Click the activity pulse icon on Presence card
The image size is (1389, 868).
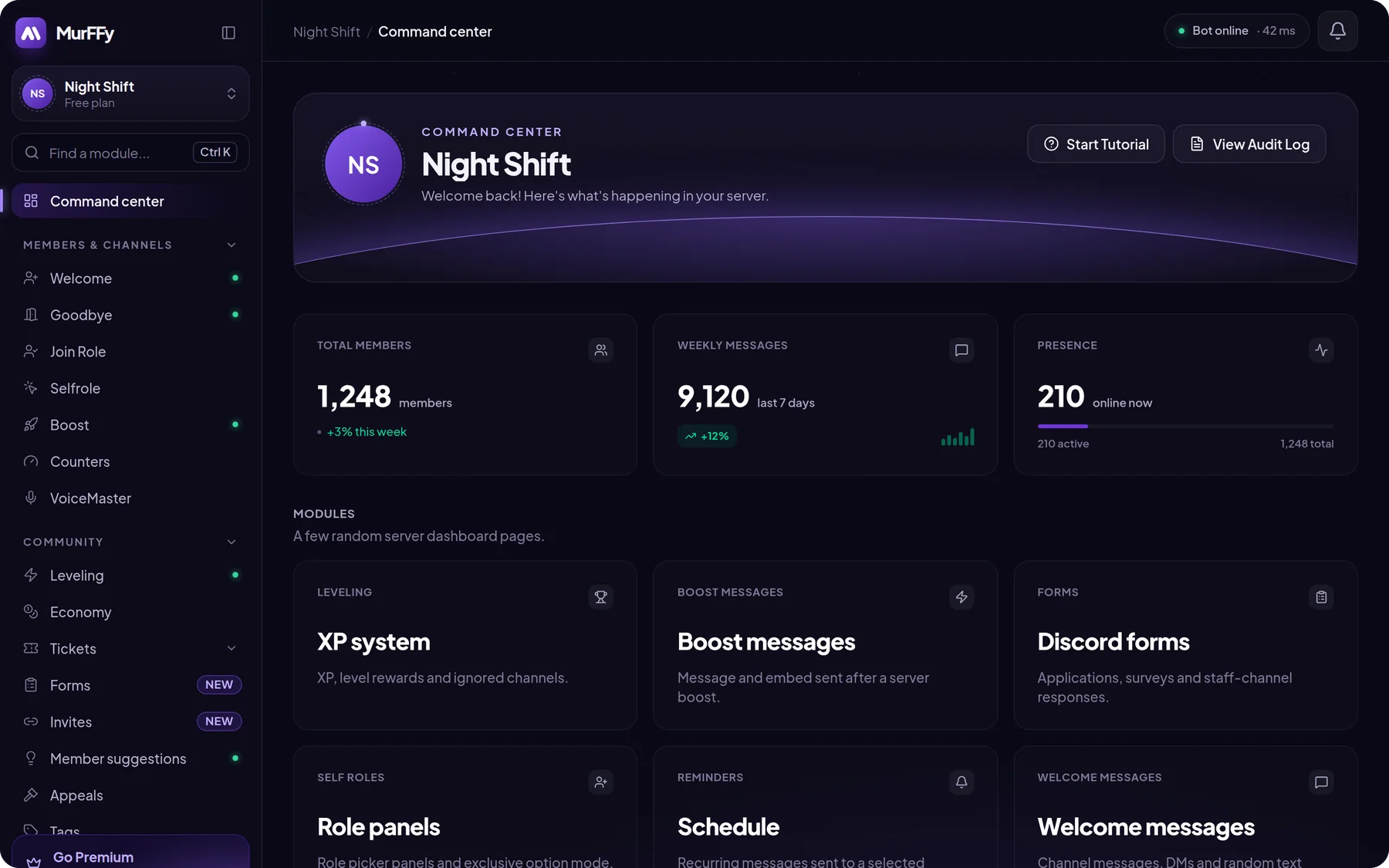pyautogui.click(x=1321, y=350)
